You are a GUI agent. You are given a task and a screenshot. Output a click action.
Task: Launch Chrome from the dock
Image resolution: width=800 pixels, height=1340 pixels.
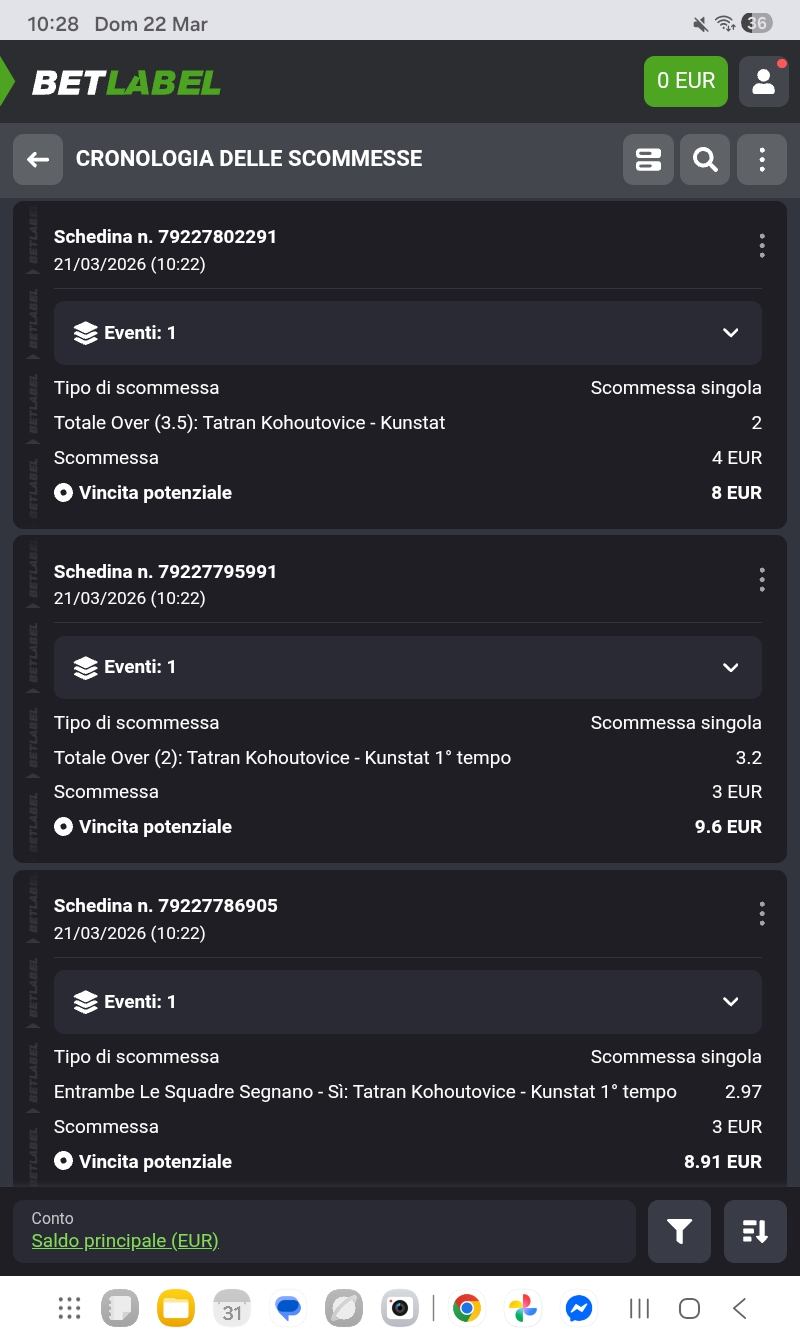466,1308
